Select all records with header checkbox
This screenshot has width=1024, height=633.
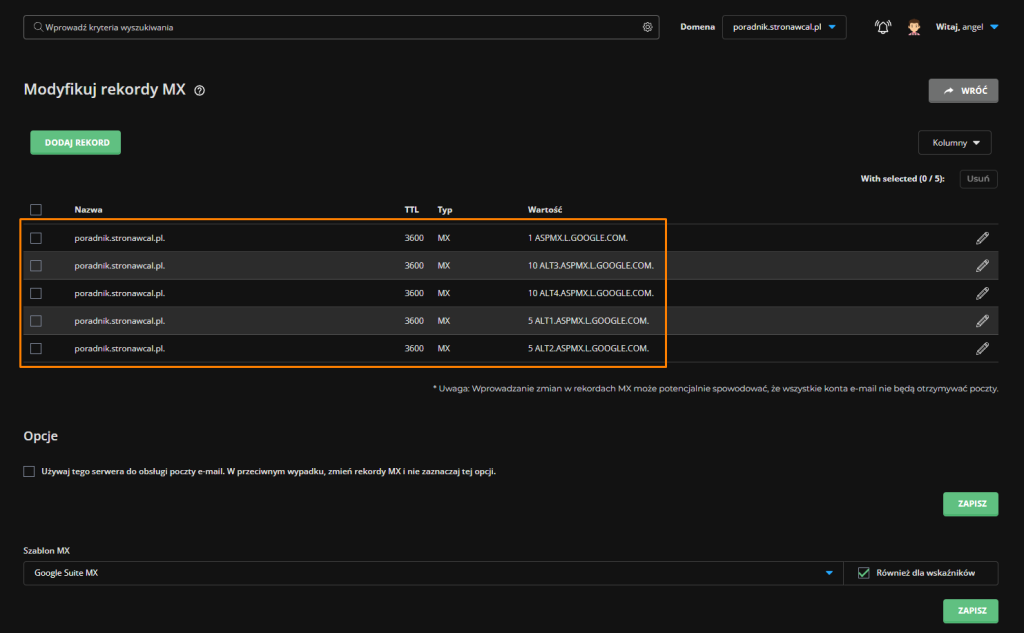click(36, 210)
